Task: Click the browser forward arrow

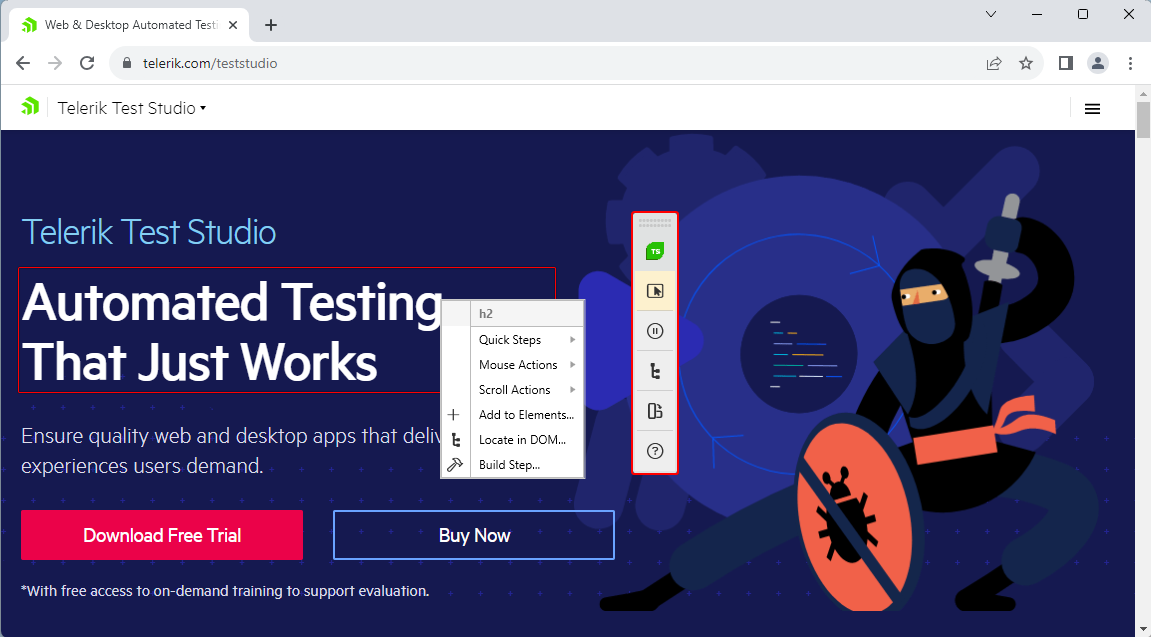Action: point(55,63)
